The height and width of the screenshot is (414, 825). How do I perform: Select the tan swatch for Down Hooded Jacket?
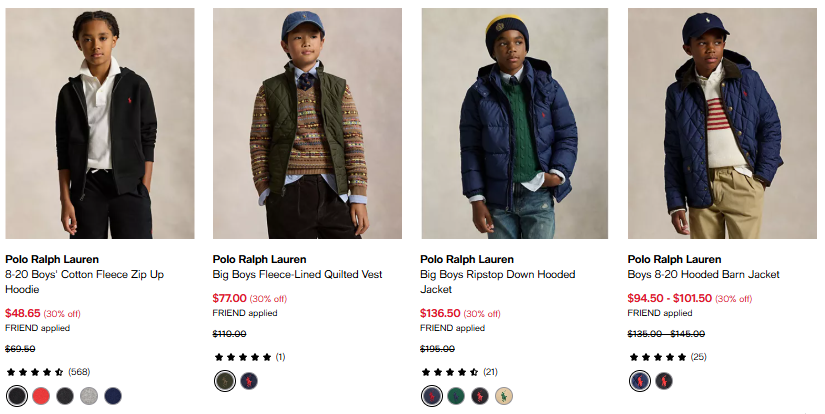pos(504,396)
